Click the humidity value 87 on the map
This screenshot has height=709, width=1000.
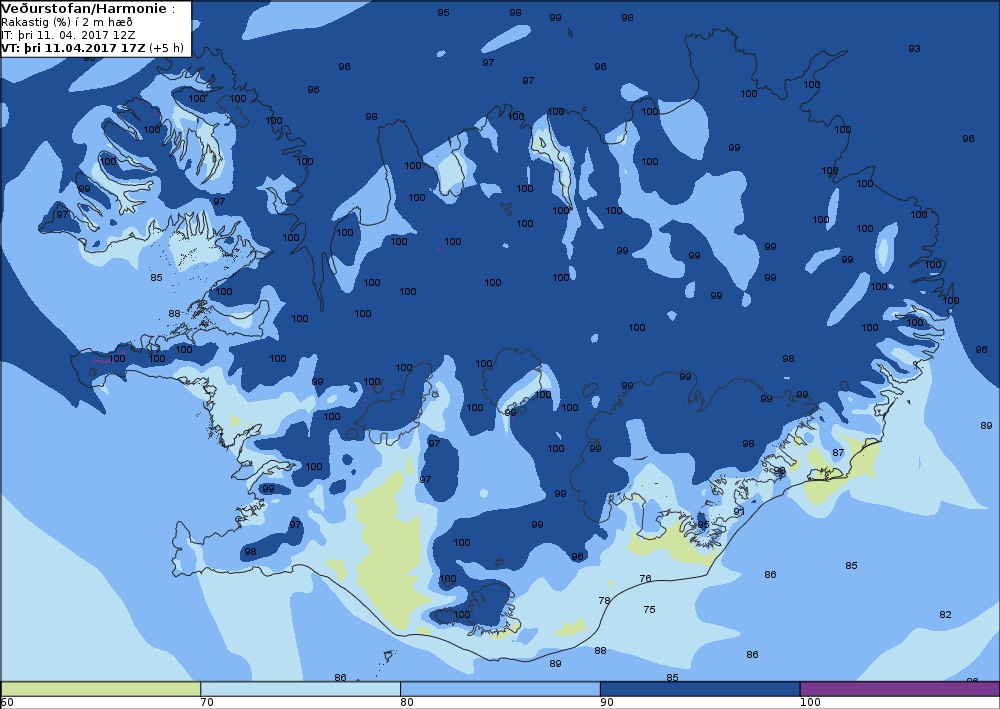(838, 453)
